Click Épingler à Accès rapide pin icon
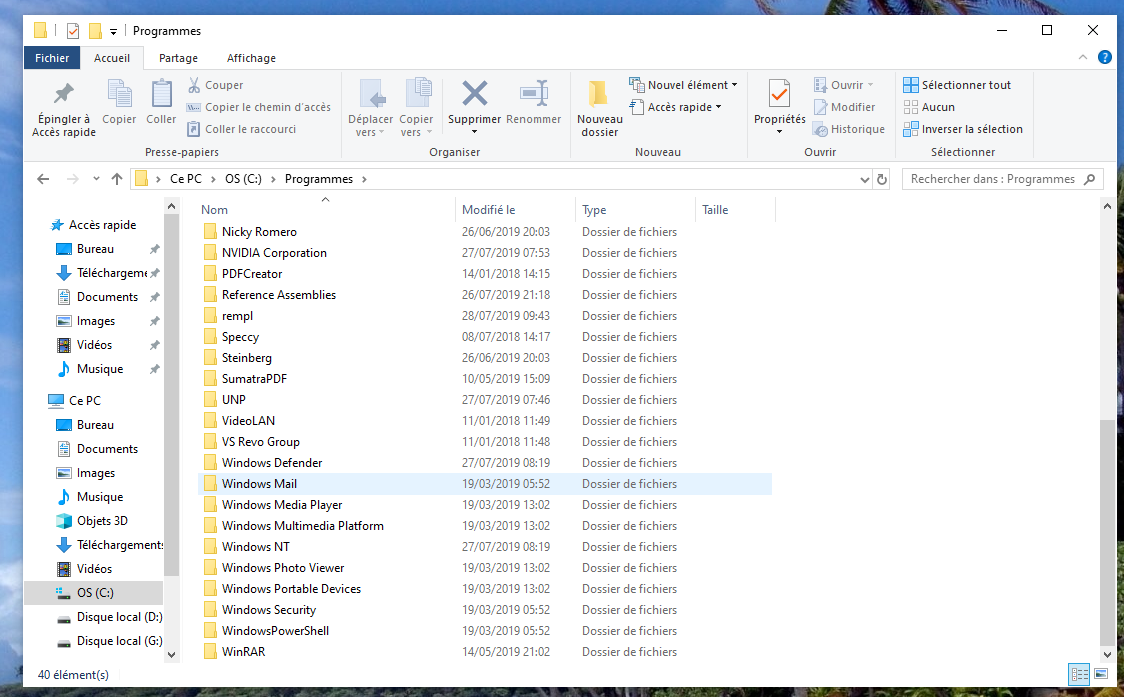1124x697 pixels. pyautogui.click(x=64, y=93)
